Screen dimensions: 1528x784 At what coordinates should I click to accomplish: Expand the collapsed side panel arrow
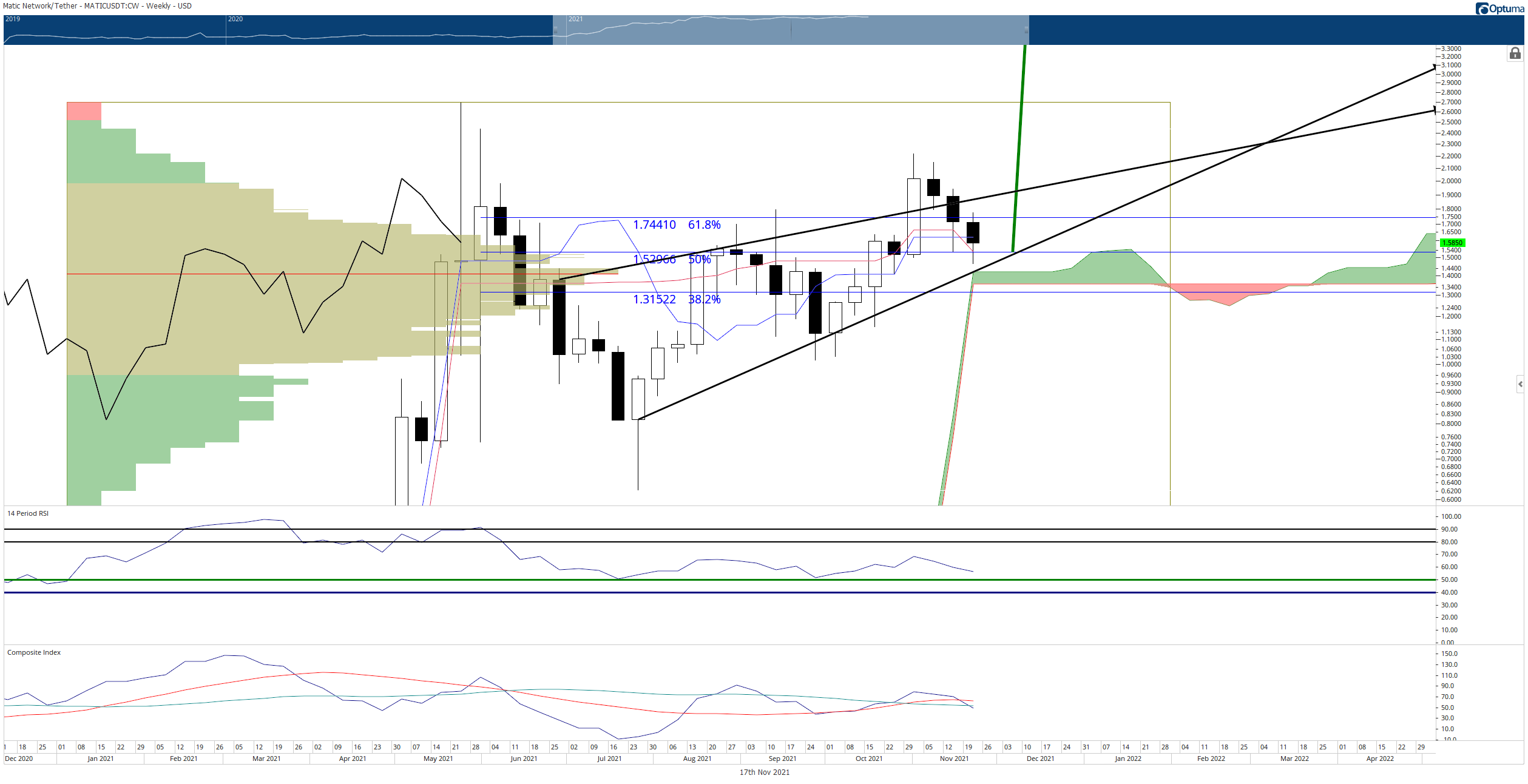[1520, 384]
